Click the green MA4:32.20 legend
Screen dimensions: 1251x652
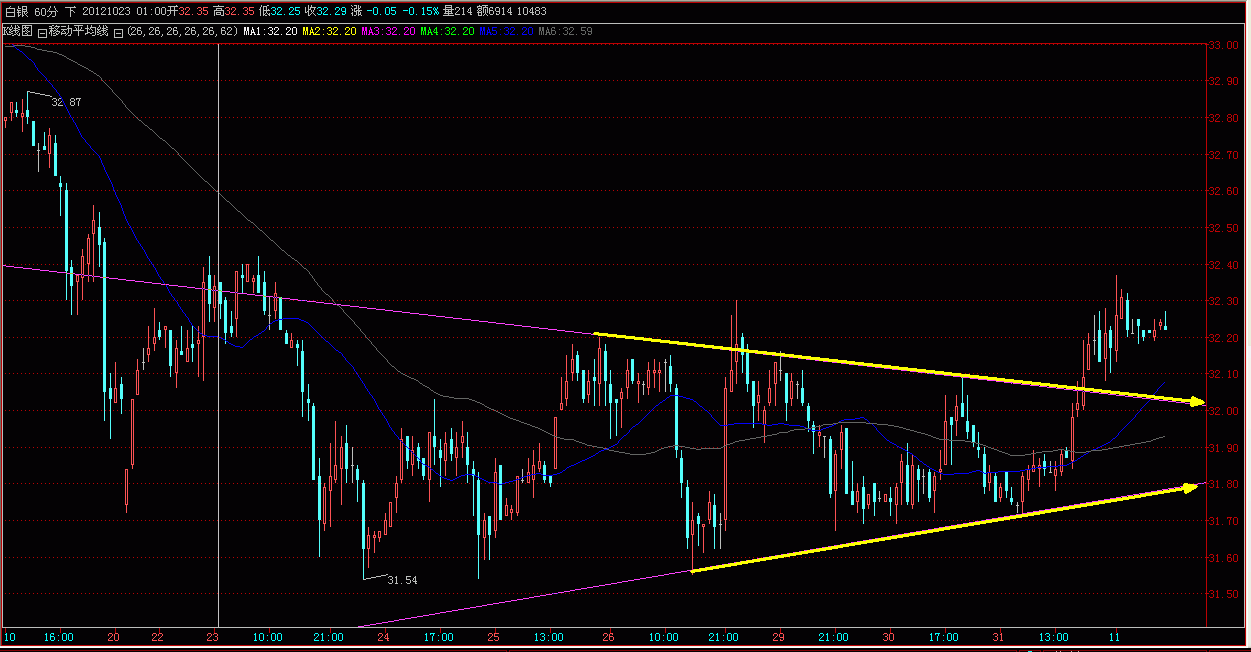447,32
